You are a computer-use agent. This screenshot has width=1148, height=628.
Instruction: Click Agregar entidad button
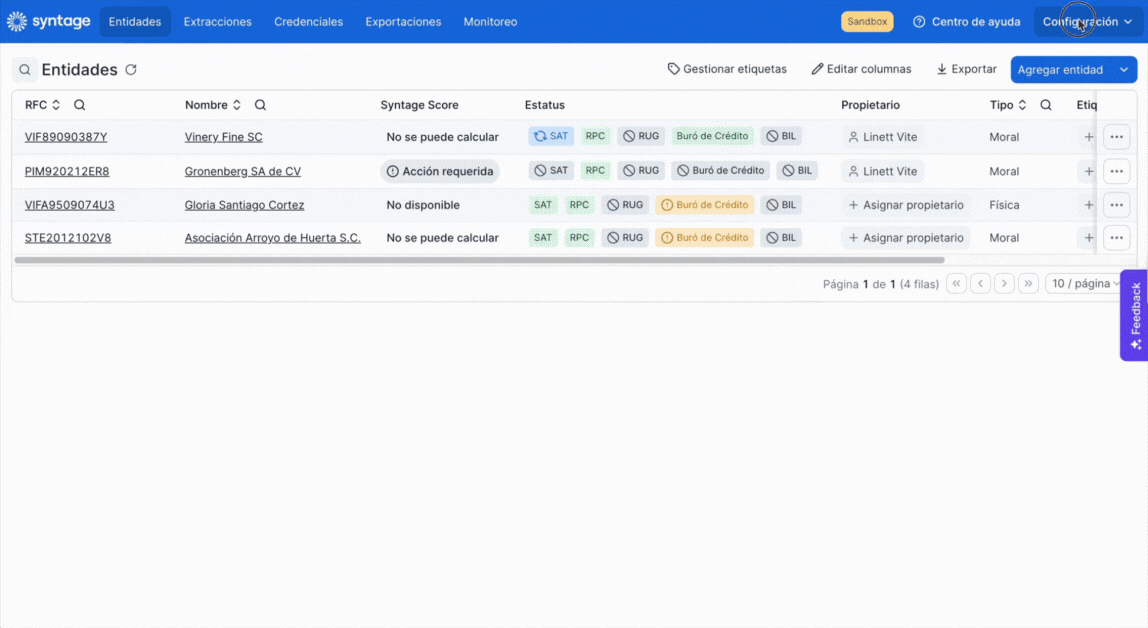(1060, 70)
